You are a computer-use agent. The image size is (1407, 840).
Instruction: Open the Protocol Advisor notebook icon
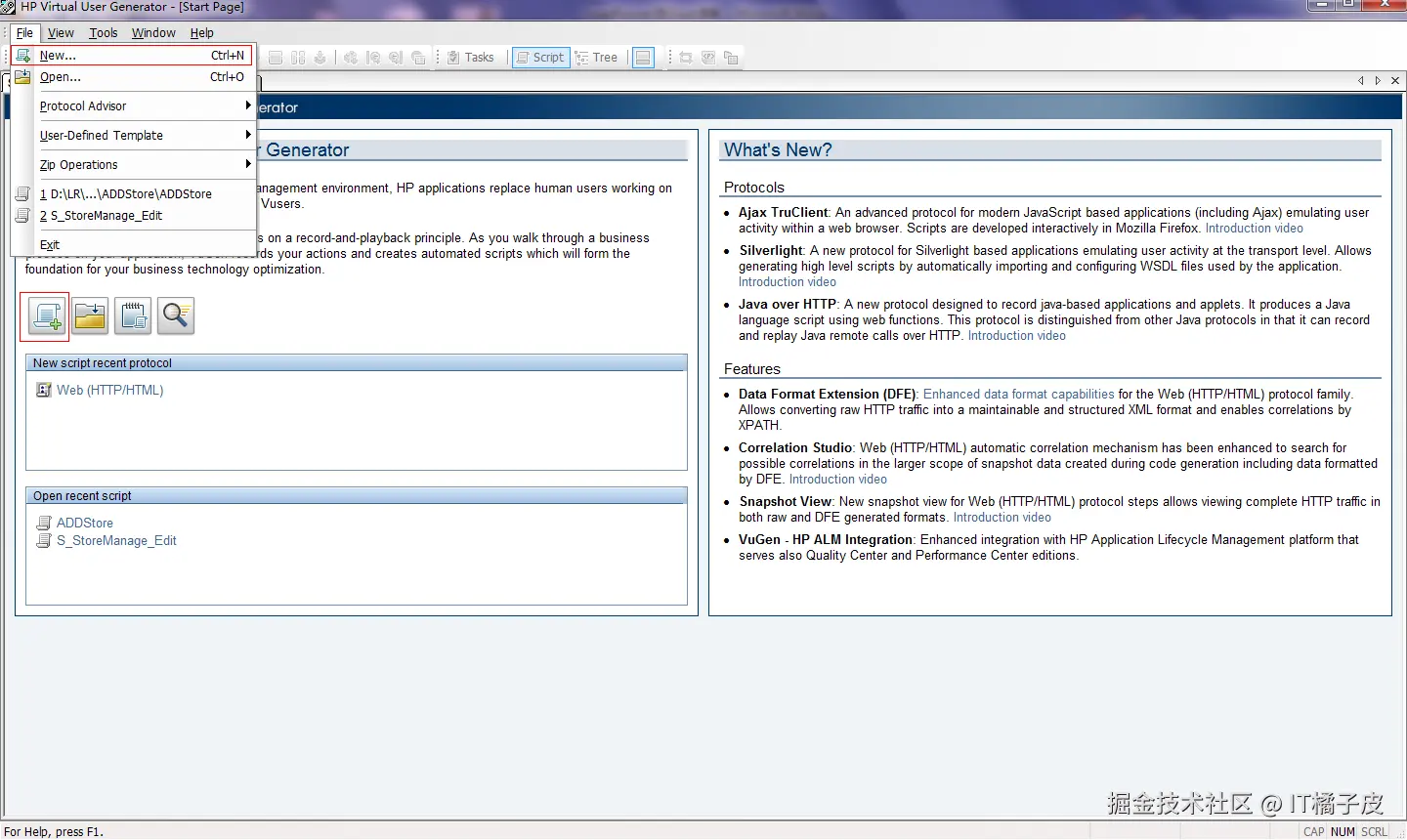(x=133, y=316)
